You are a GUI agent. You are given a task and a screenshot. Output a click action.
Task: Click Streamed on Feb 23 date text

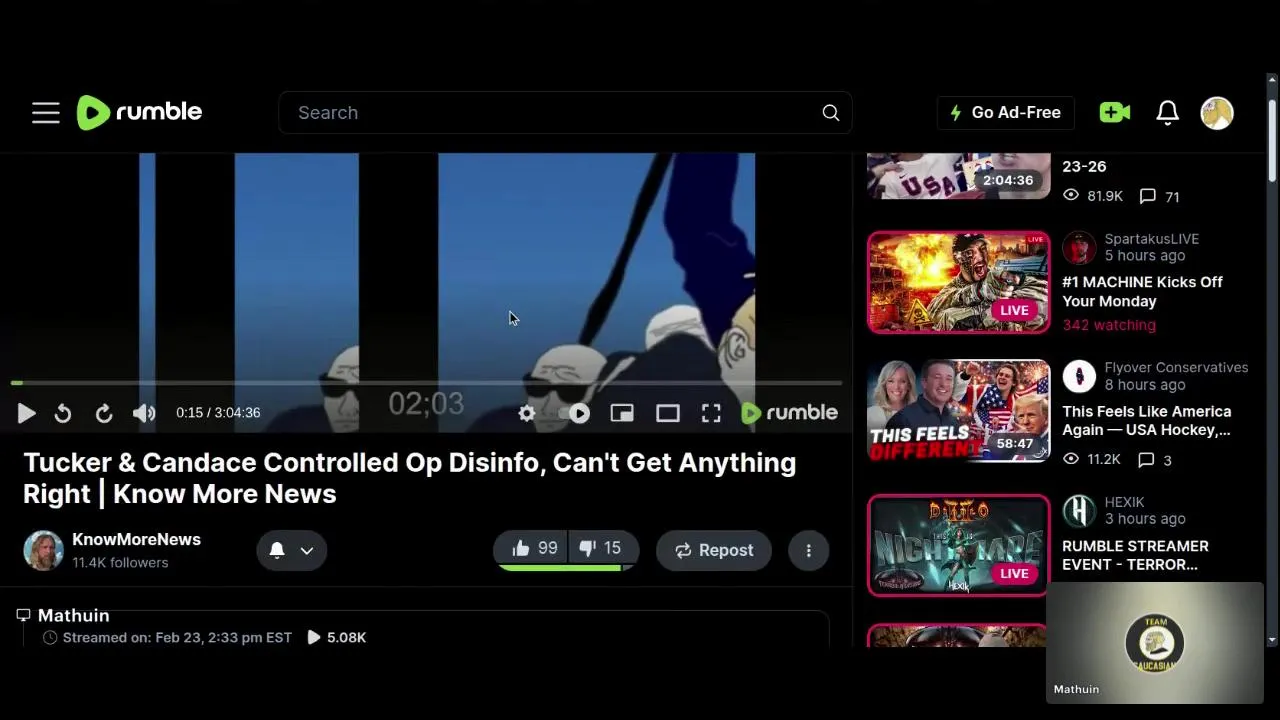(x=177, y=638)
